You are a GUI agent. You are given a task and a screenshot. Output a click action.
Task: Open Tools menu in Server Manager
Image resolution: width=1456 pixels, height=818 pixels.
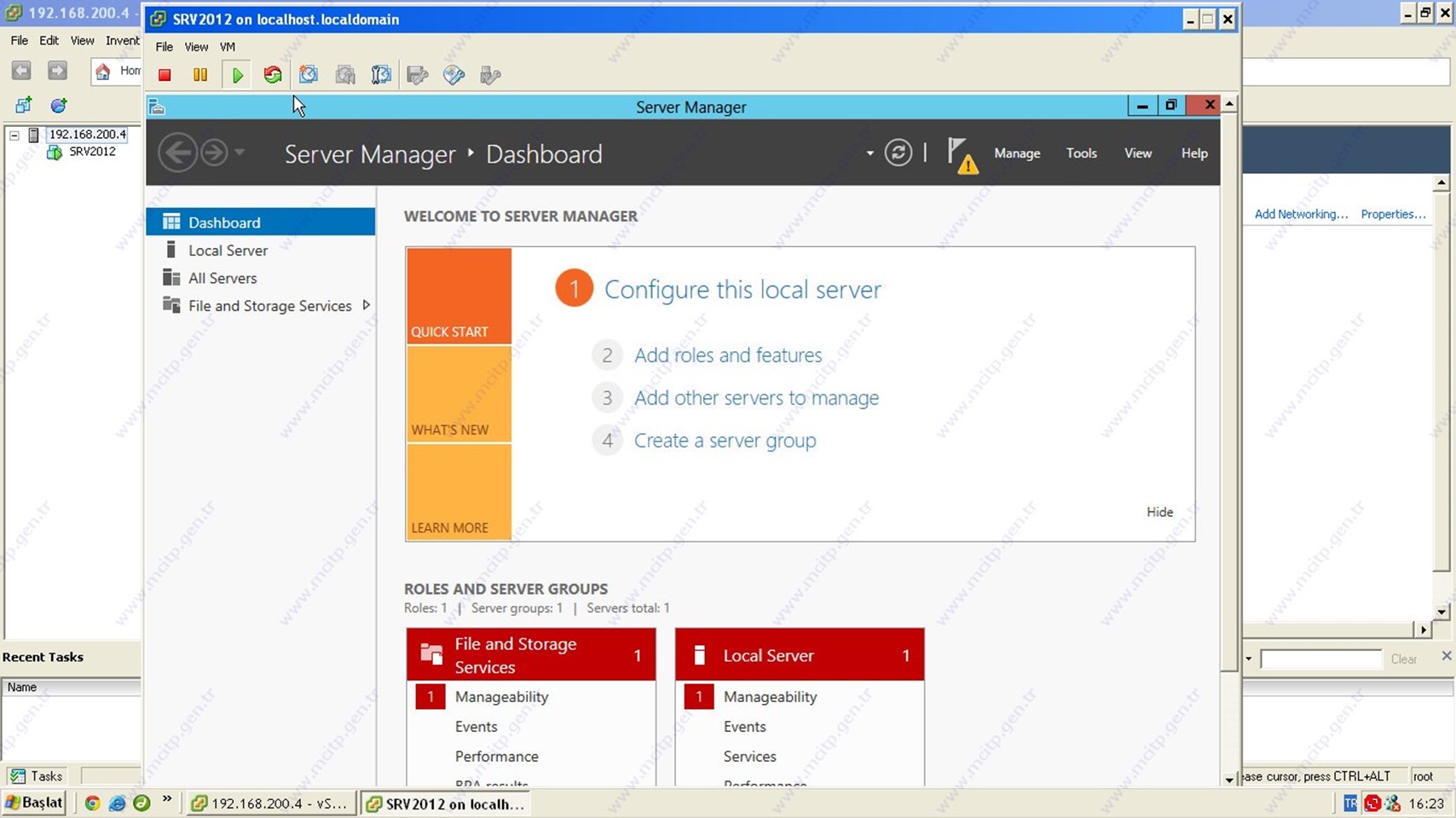pyautogui.click(x=1081, y=153)
